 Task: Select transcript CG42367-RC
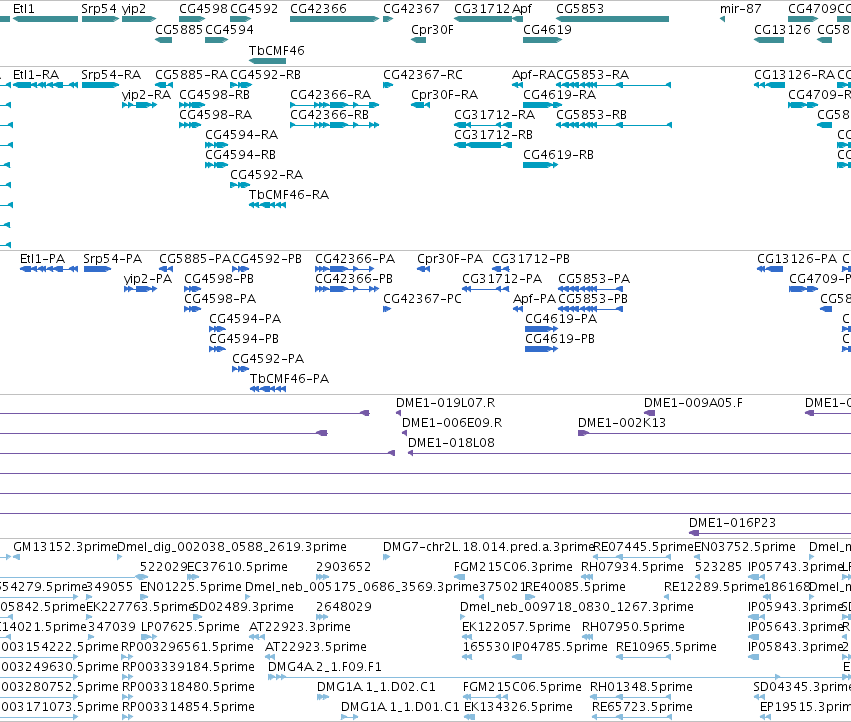(388, 85)
